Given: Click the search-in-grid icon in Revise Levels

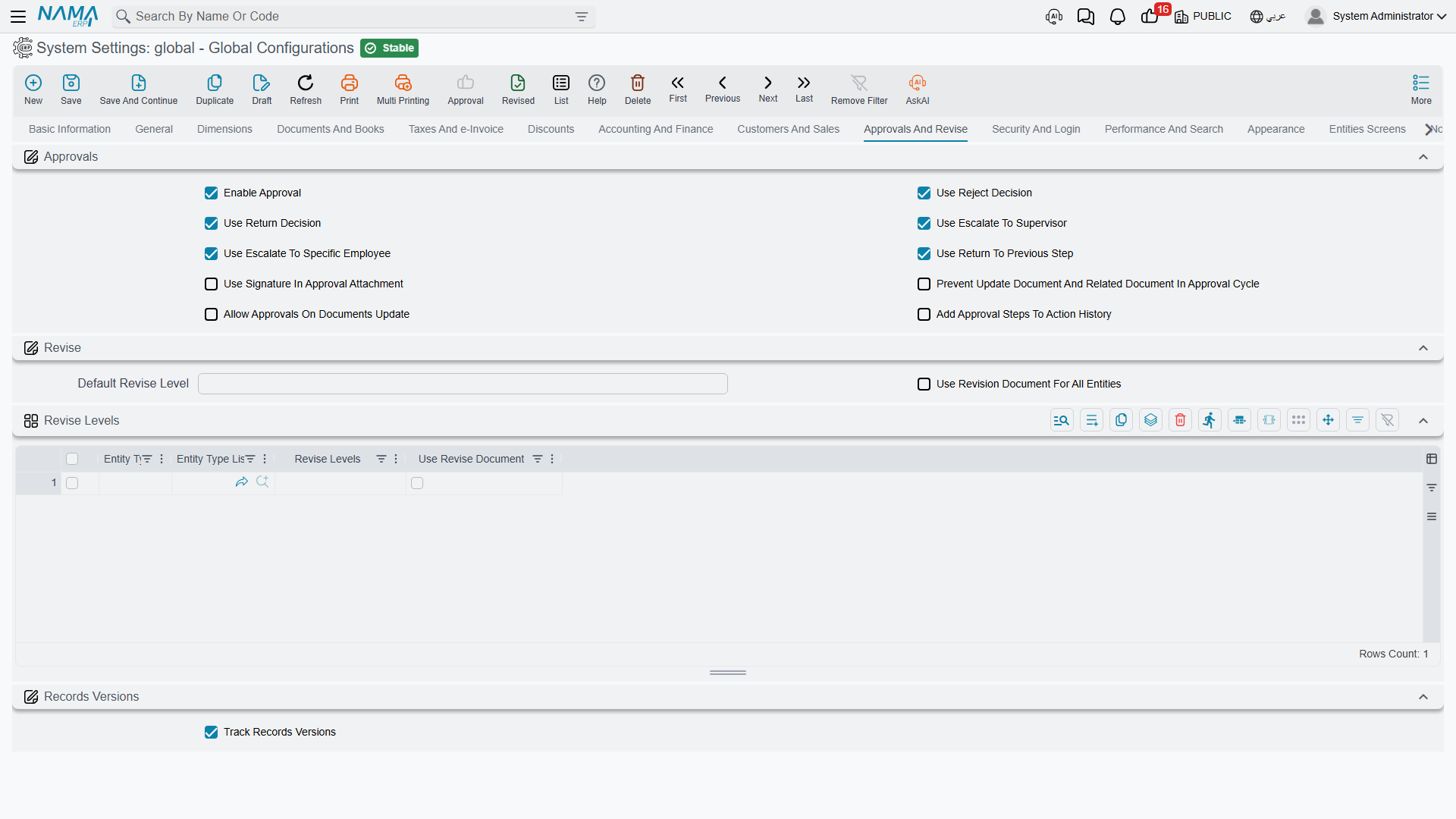Looking at the screenshot, I should (x=1062, y=420).
